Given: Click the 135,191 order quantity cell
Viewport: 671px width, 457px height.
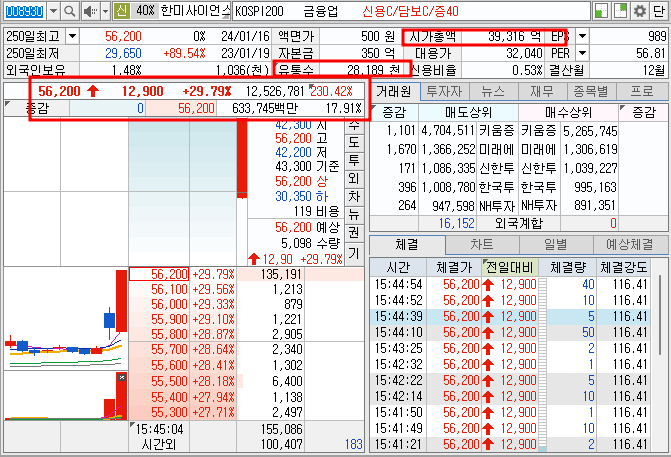Looking at the screenshot, I should (x=271, y=274).
